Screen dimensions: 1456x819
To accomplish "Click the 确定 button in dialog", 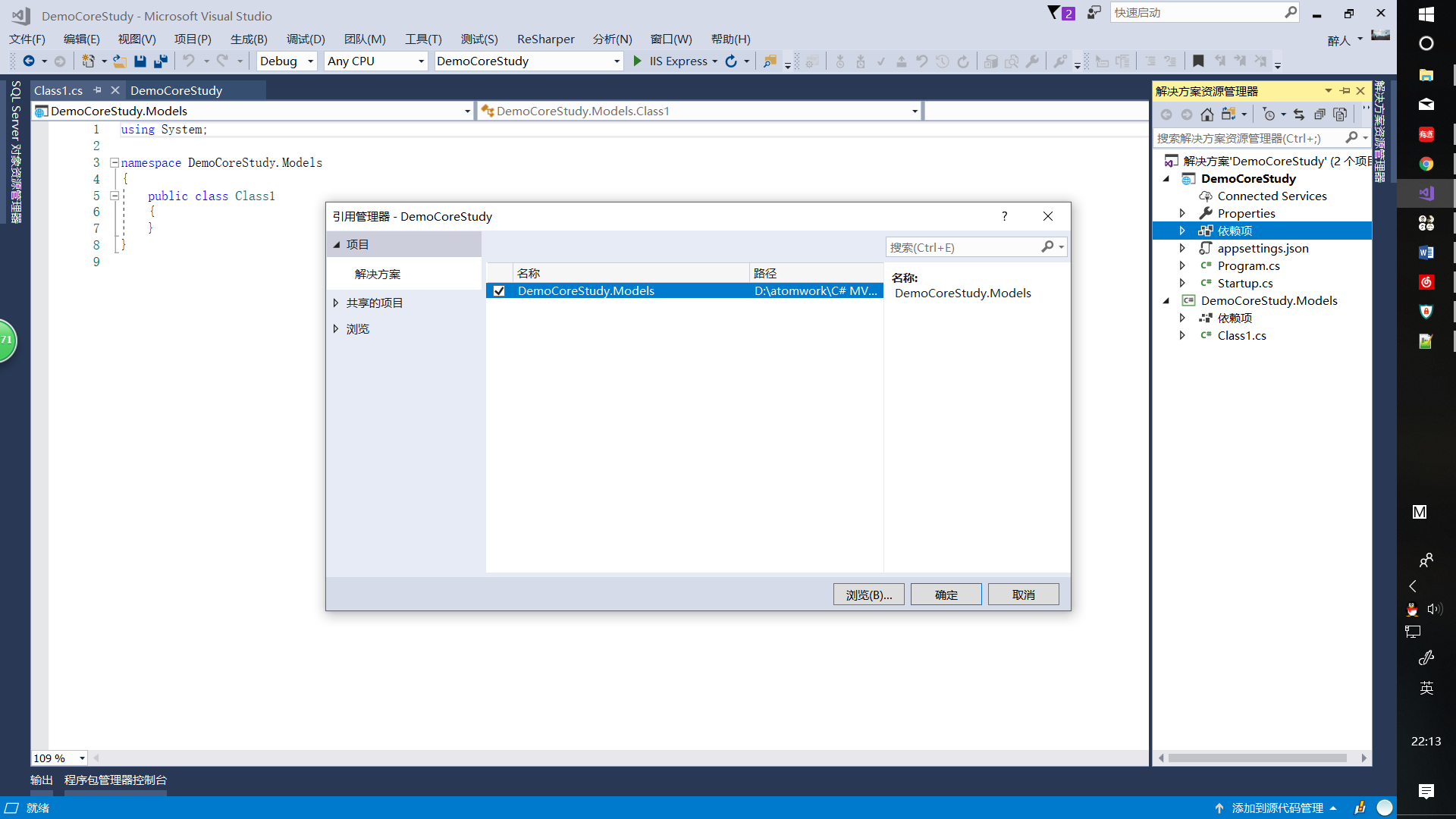I will [x=946, y=595].
